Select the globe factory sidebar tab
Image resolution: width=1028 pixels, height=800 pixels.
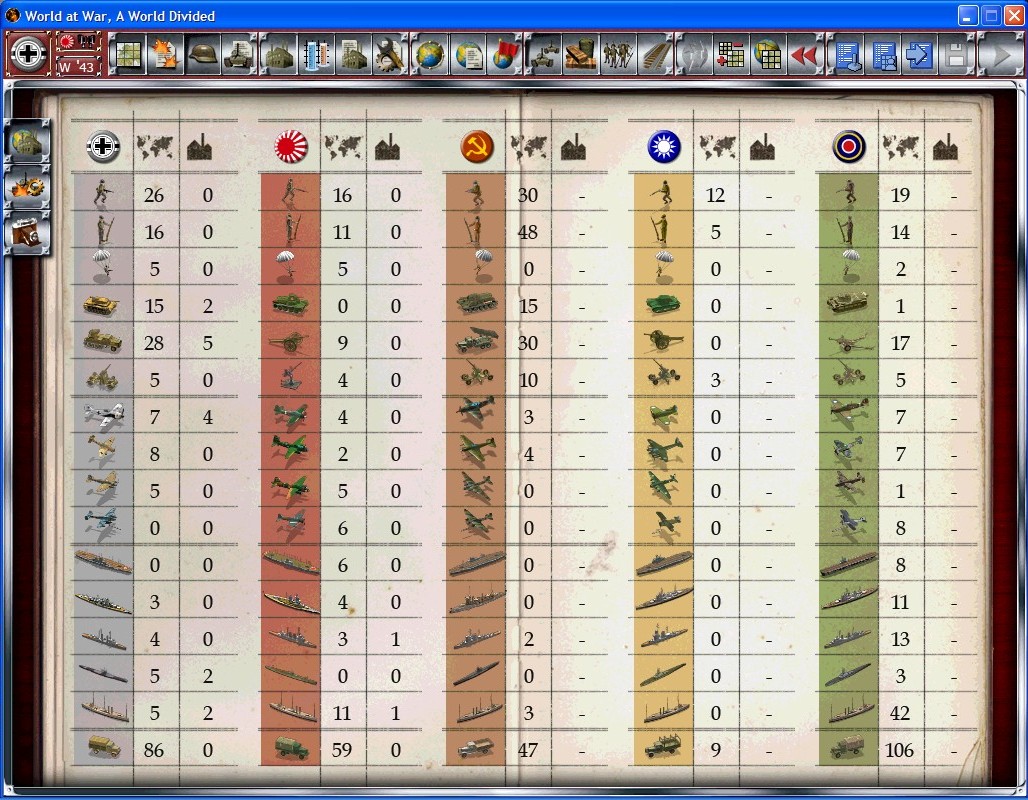(27, 140)
